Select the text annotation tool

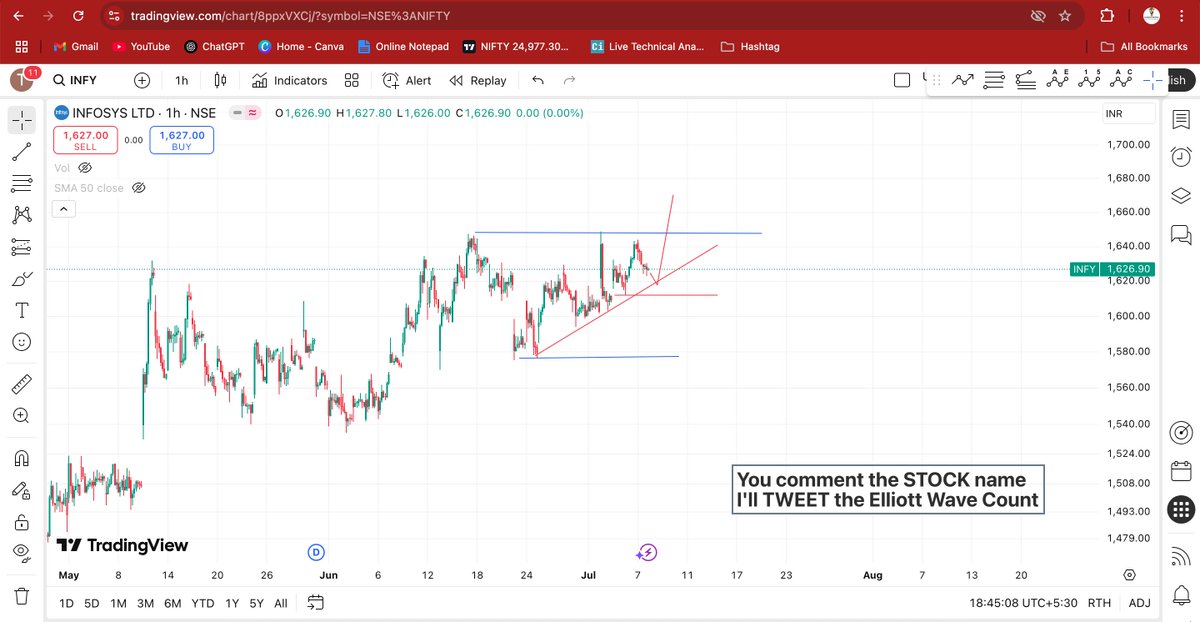pyautogui.click(x=22, y=311)
